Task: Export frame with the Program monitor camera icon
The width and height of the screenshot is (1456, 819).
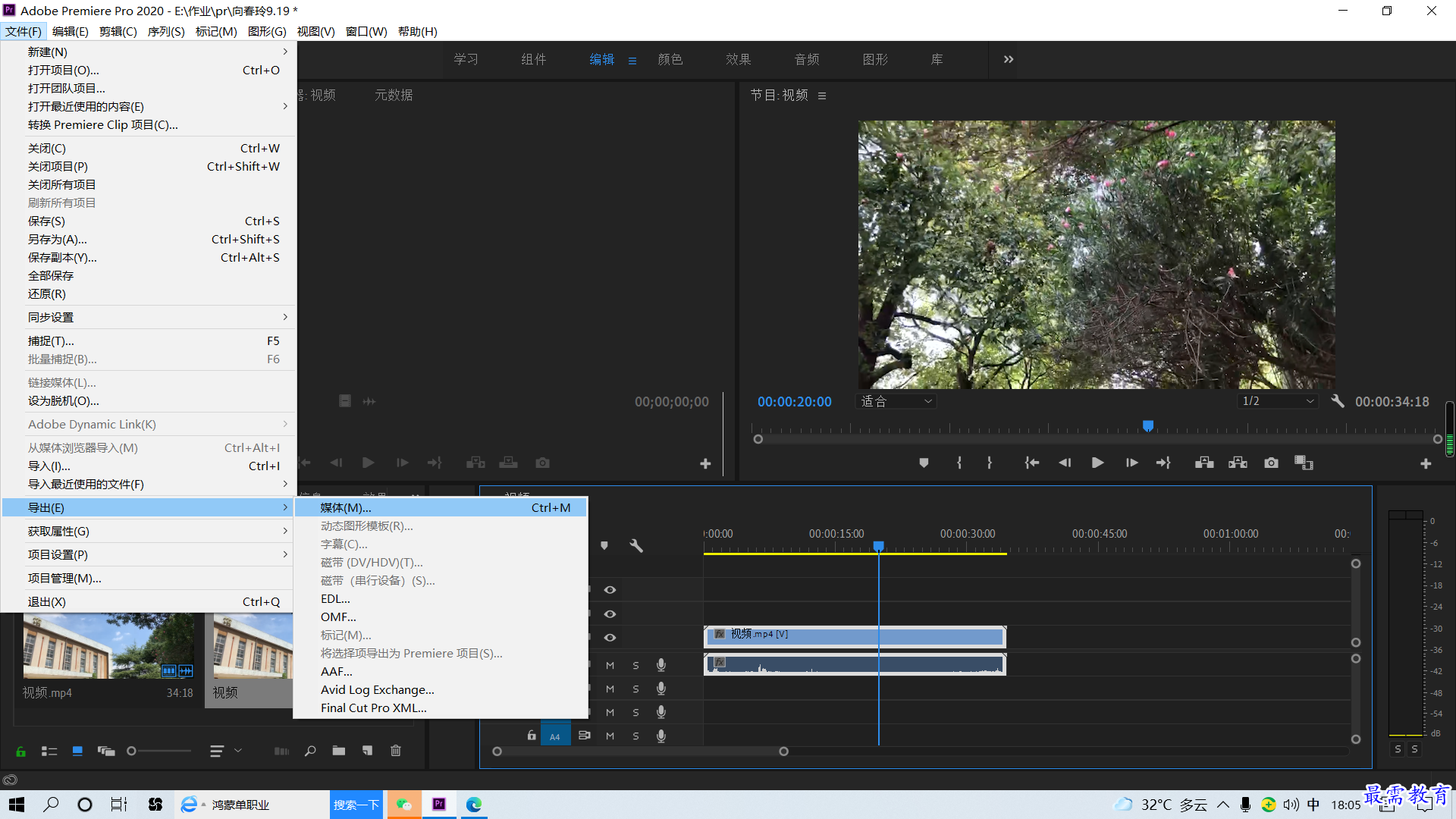Action: (x=1271, y=463)
